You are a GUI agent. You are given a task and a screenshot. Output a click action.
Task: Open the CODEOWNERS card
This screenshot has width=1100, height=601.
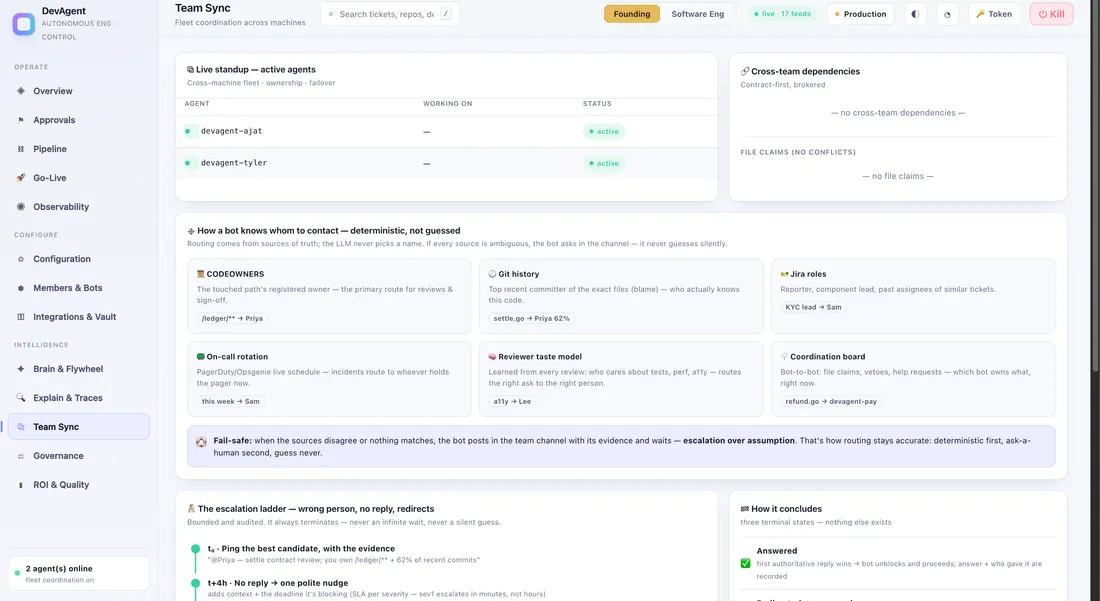point(329,296)
